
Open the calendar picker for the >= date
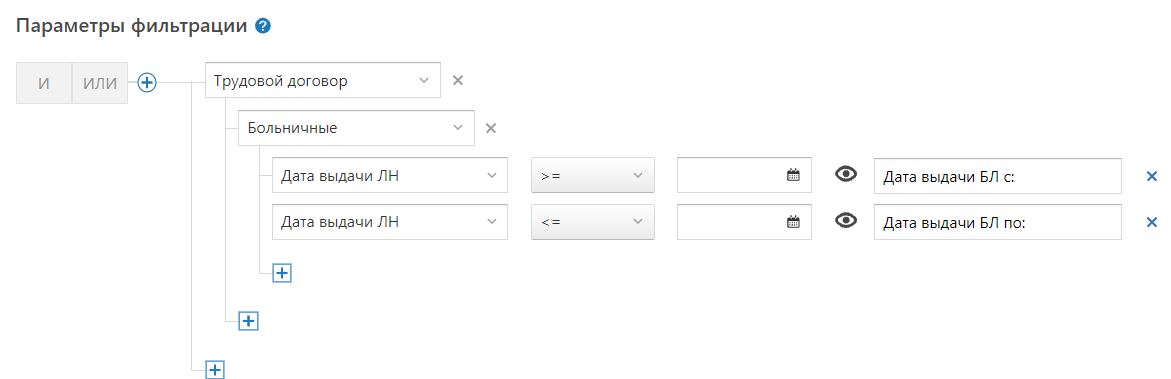click(793, 175)
